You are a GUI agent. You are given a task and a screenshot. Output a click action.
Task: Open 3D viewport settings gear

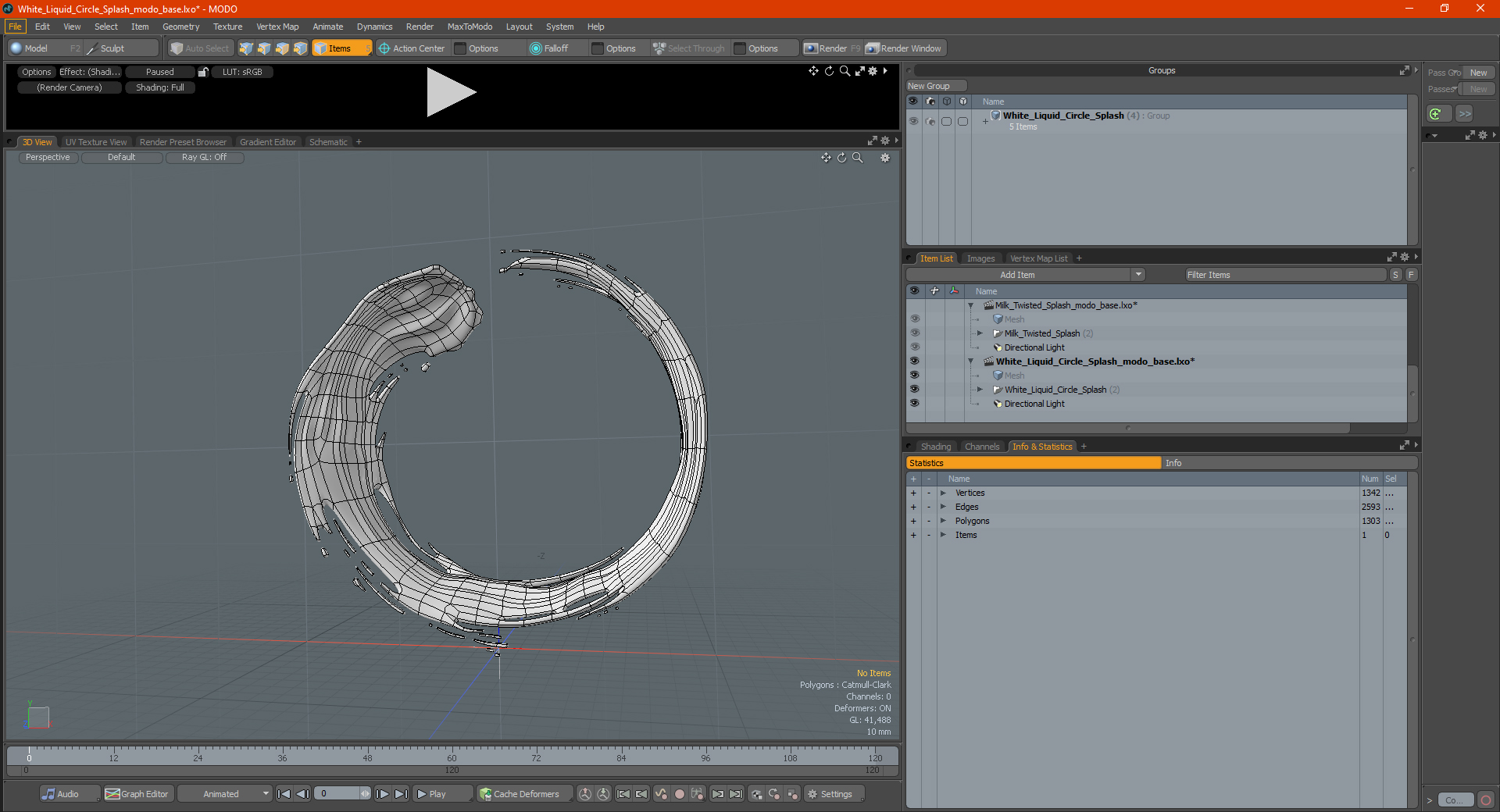pyautogui.click(x=885, y=158)
